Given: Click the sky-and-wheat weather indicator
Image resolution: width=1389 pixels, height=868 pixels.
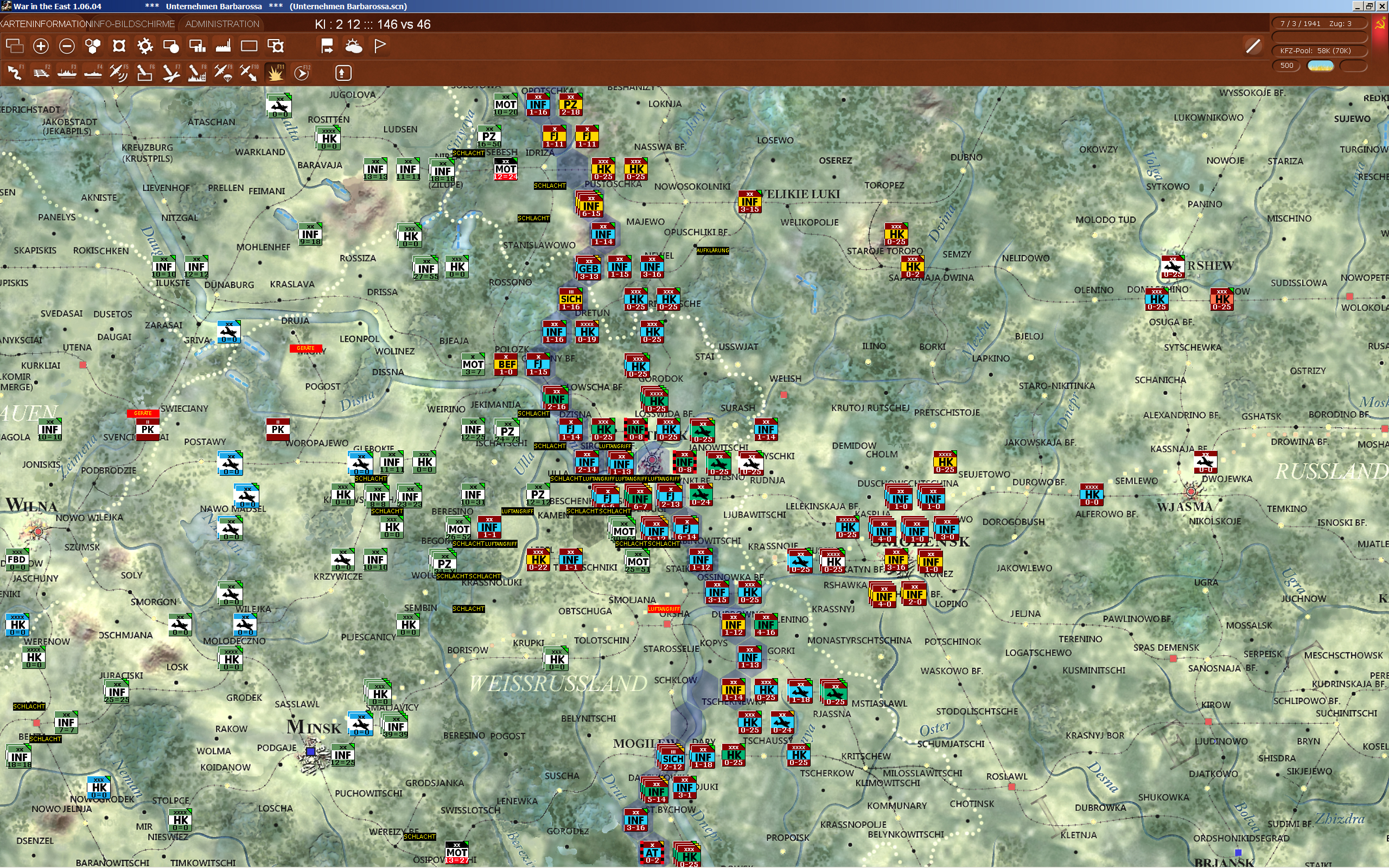Looking at the screenshot, I should tap(1320, 66).
